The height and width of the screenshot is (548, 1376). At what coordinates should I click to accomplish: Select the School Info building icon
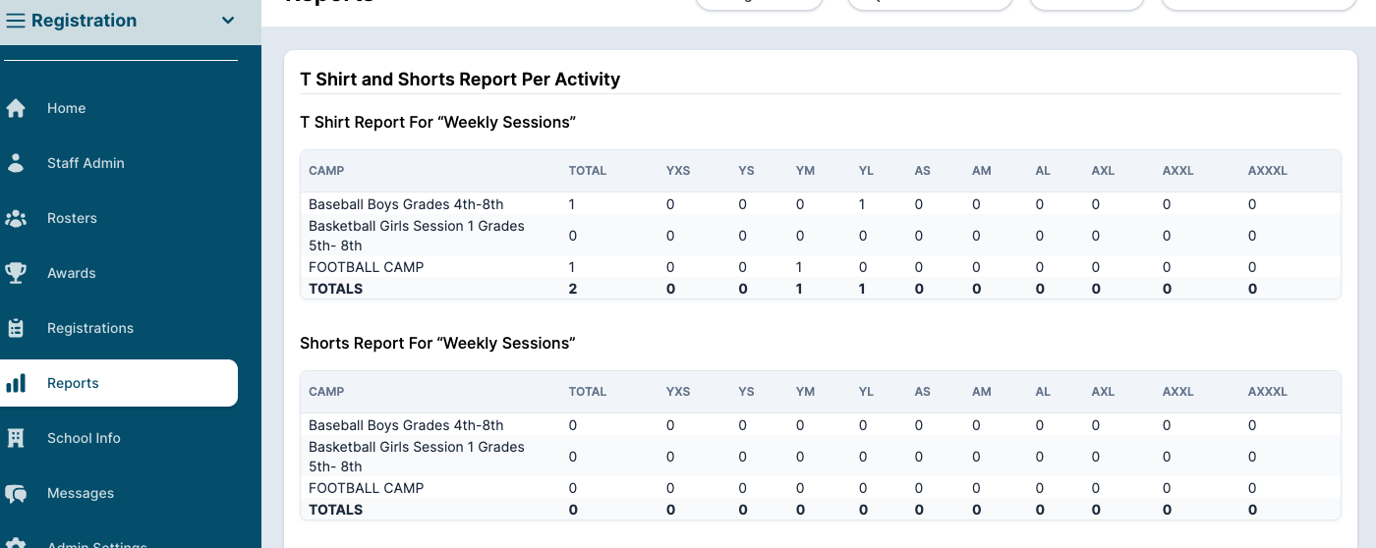(x=16, y=438)
